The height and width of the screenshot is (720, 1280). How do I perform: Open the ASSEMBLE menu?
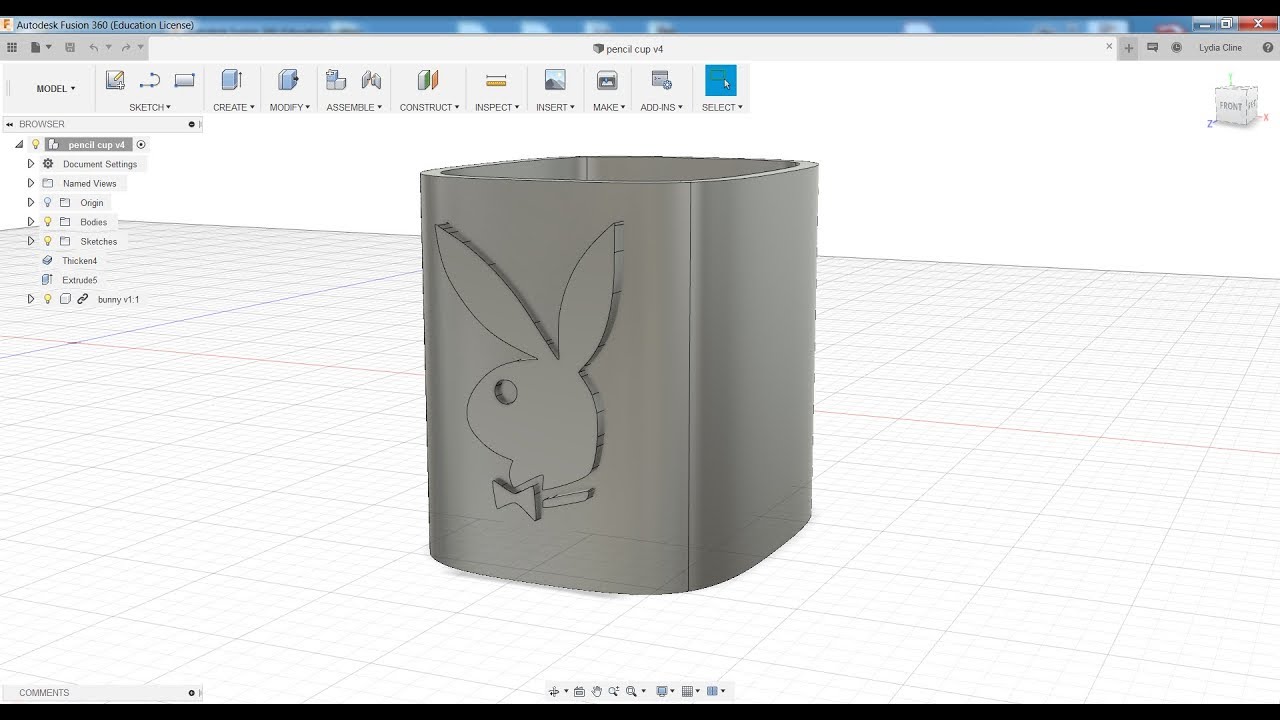click(354, 107)
